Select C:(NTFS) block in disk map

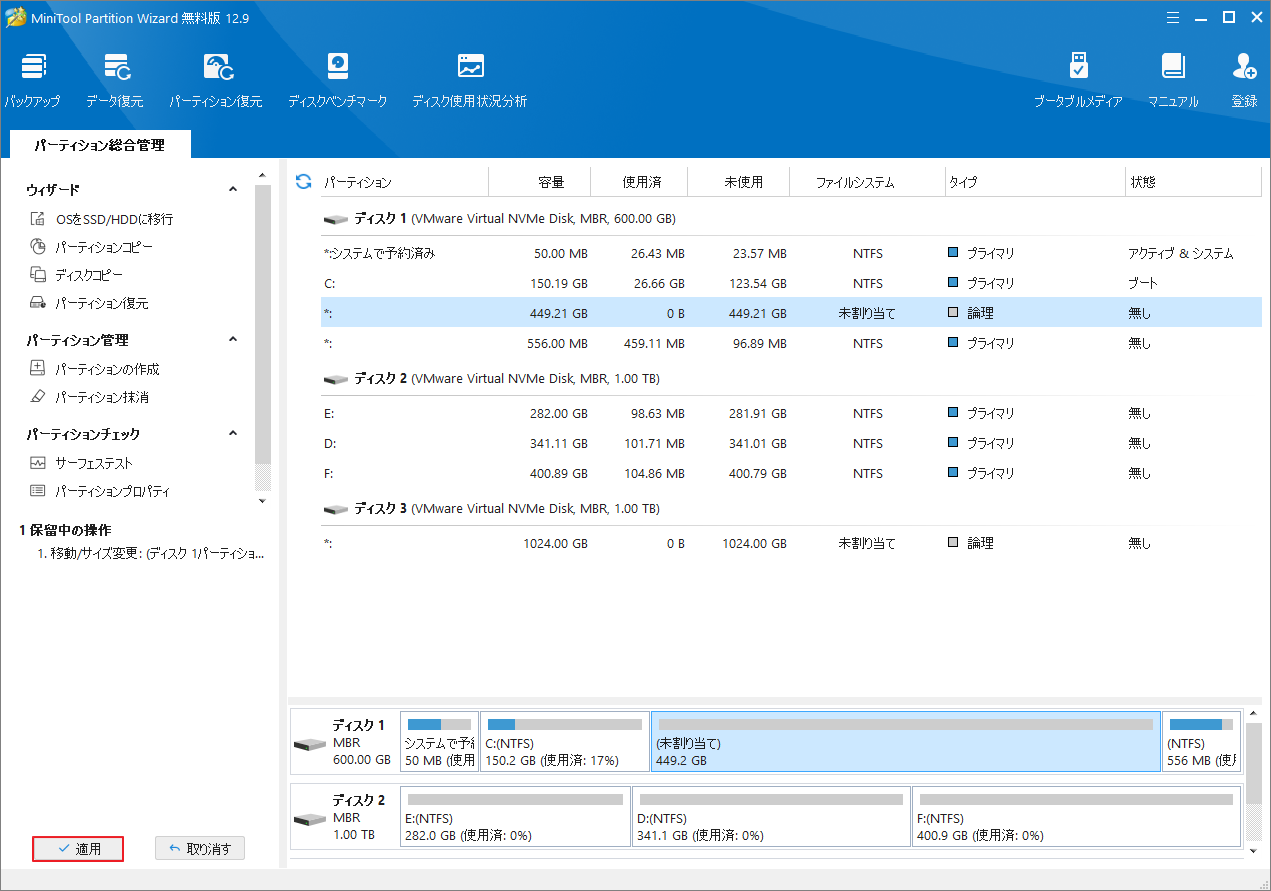pyautogui.click(x=565, y=741)
